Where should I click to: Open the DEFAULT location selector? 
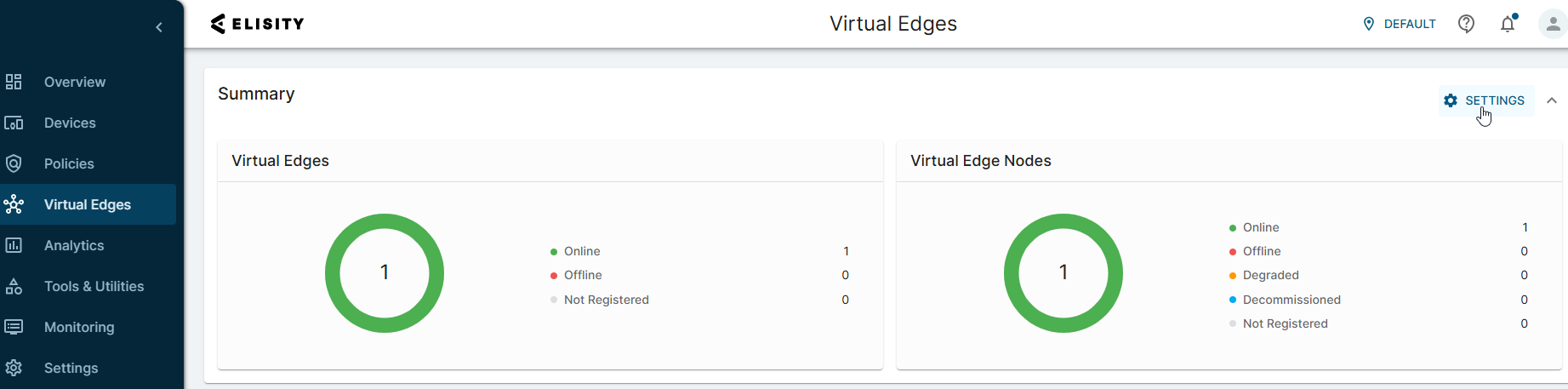click(x=1400, y=24)
